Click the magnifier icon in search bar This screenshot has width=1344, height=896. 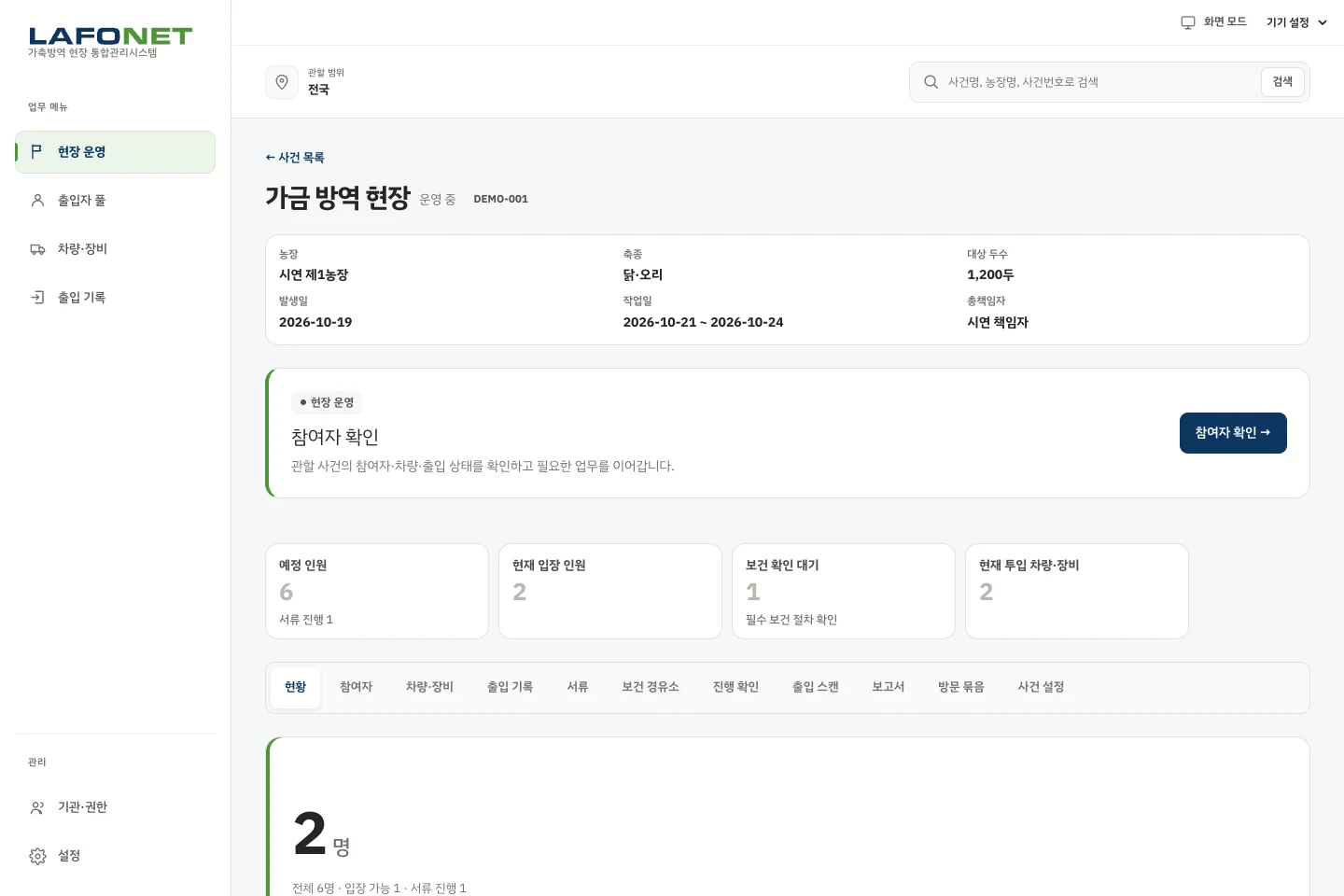click(931, 82)
